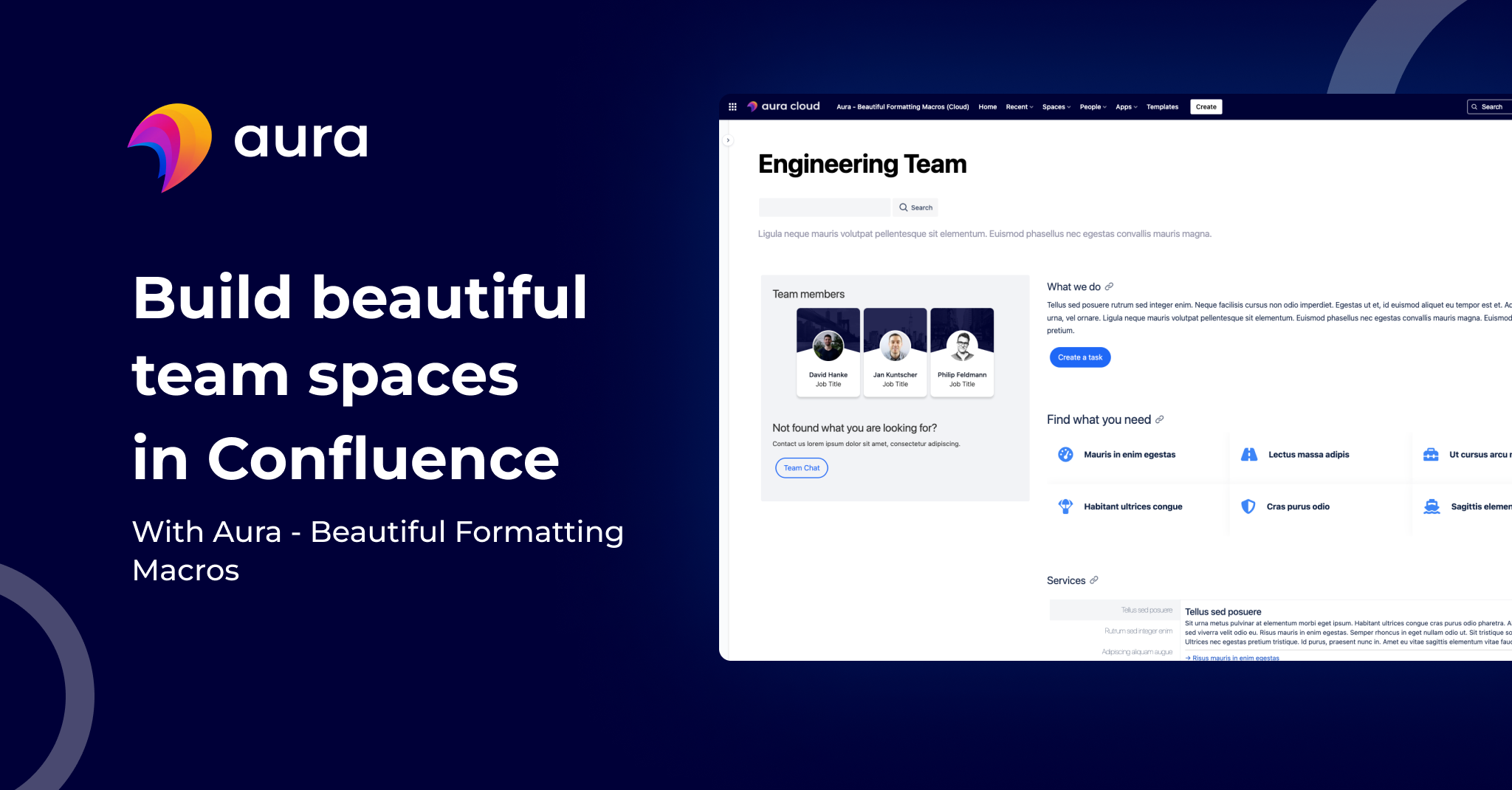The height and width of the screenshot is (790, 1512).
Task: Open the Aura - Beautiful Formatting Macros (Cloud) space
Action: pyautogui.click(x=903, y=107)
